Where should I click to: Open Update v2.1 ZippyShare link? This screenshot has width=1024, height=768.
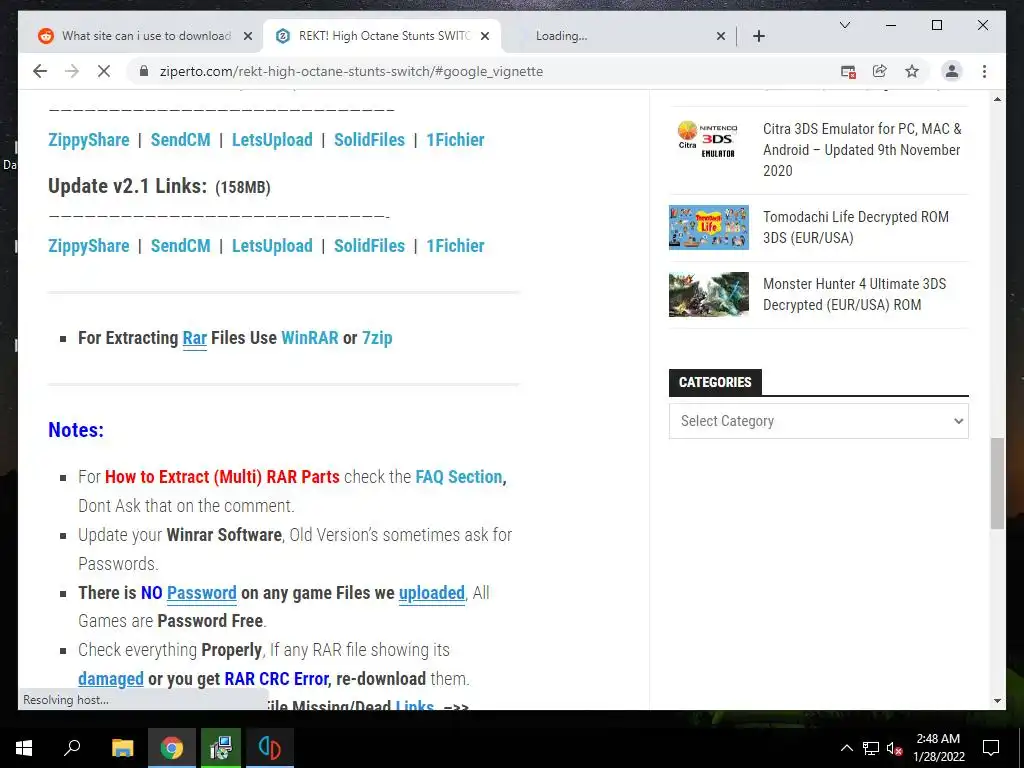click(89, 246)
